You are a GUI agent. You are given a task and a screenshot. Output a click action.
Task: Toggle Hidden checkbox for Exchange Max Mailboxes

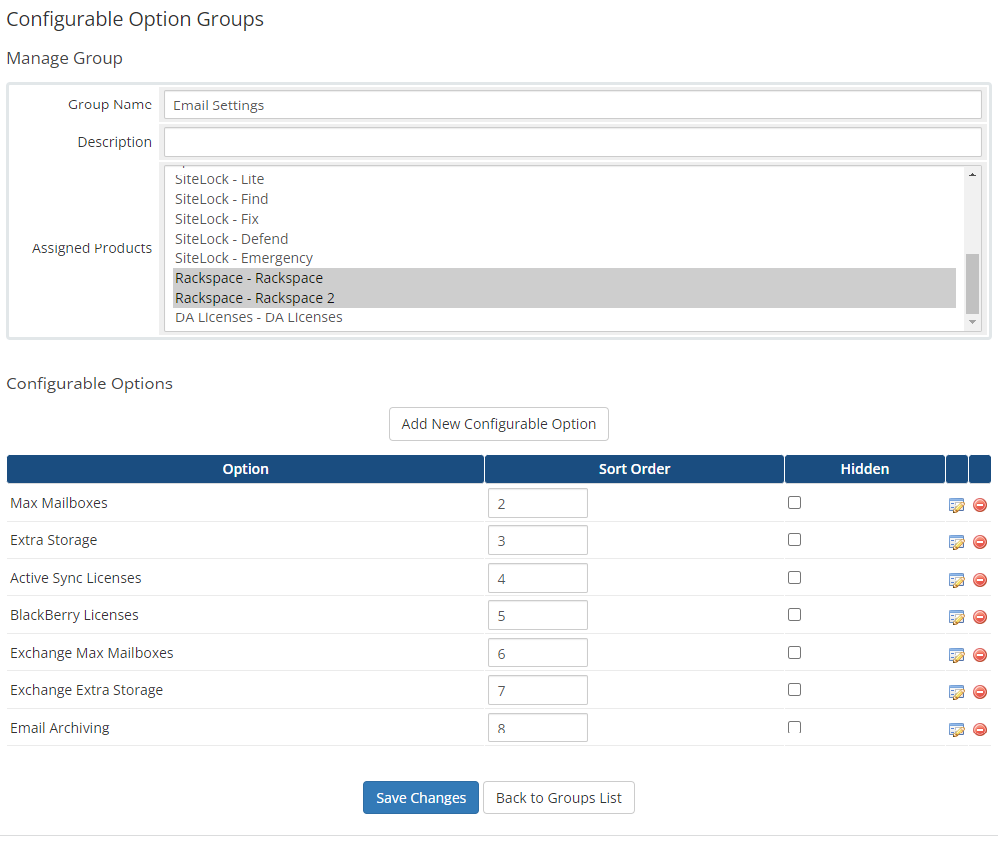[794, 653]
